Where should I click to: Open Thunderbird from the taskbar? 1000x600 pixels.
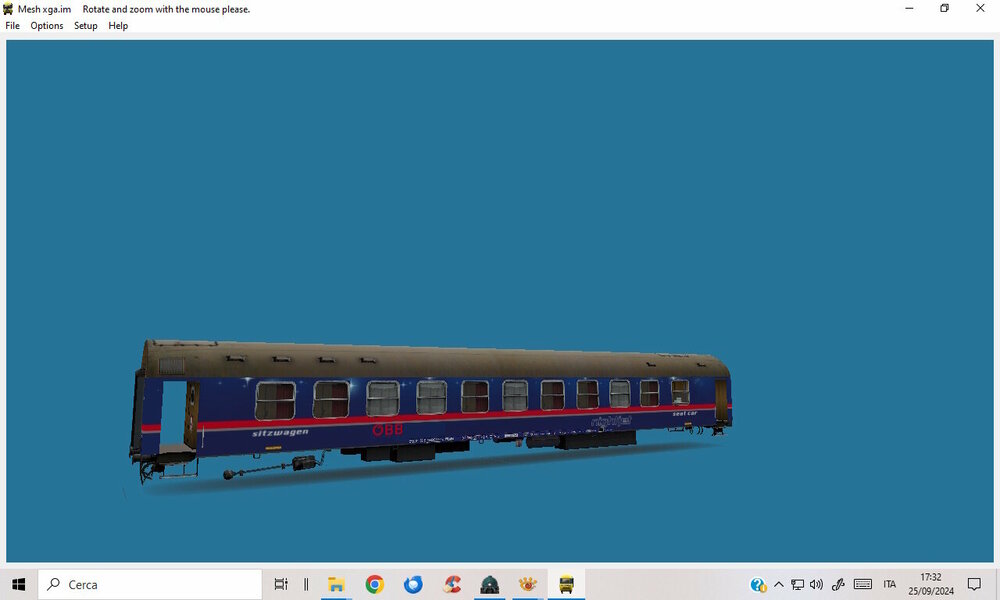coord(413,584)
